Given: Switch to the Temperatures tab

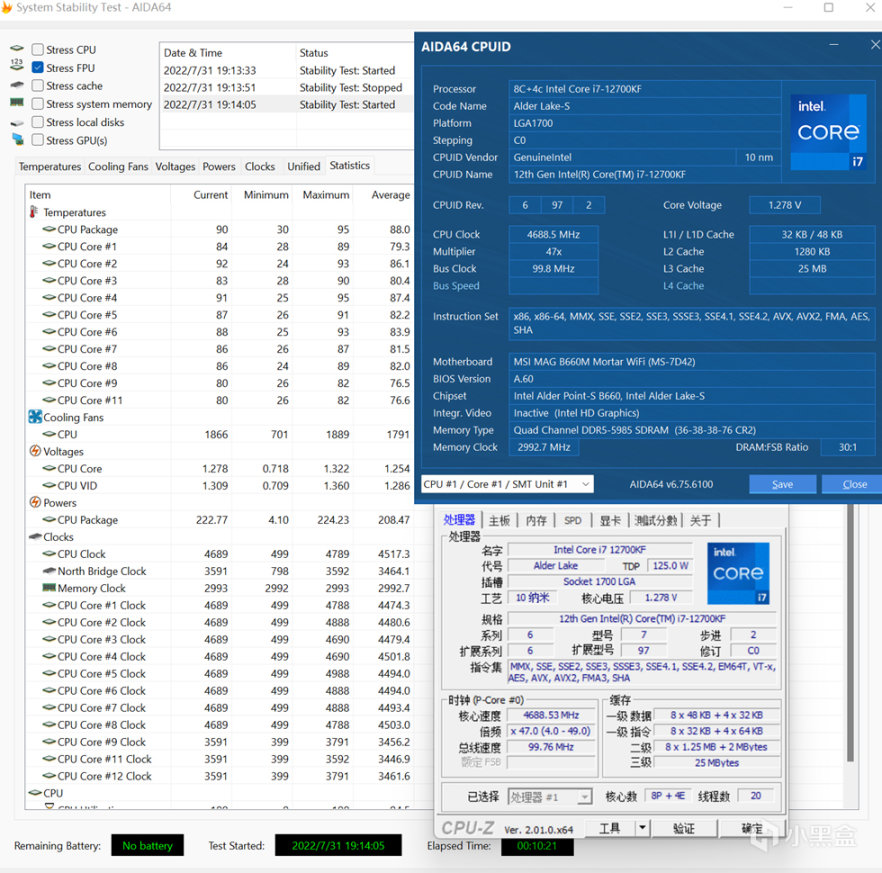Looking at the screenshot, I should (x=50, y=167).
